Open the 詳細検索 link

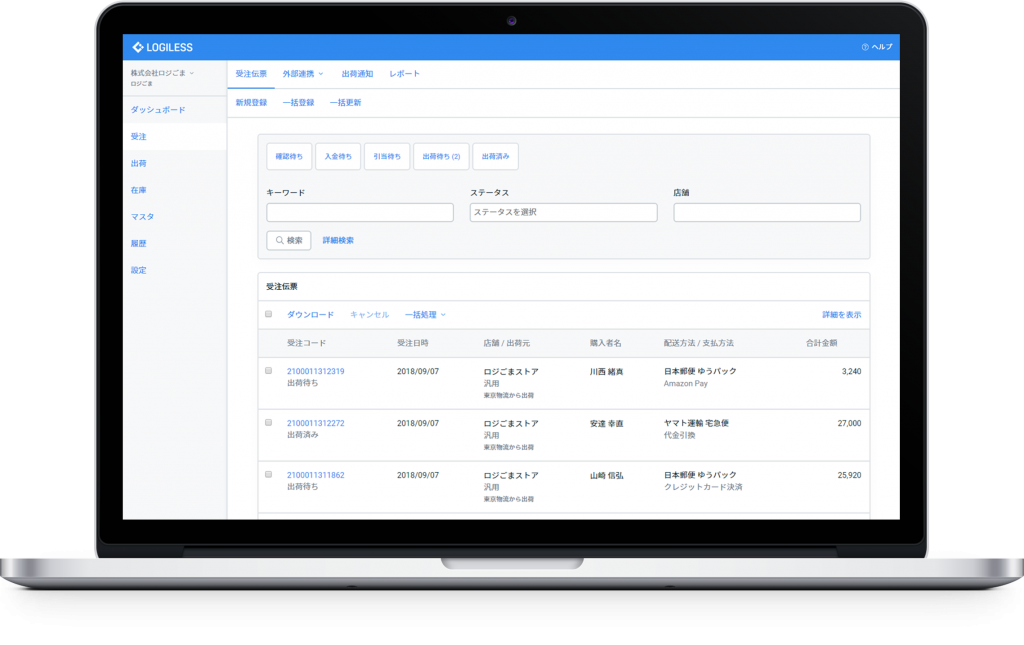(338, 240)
